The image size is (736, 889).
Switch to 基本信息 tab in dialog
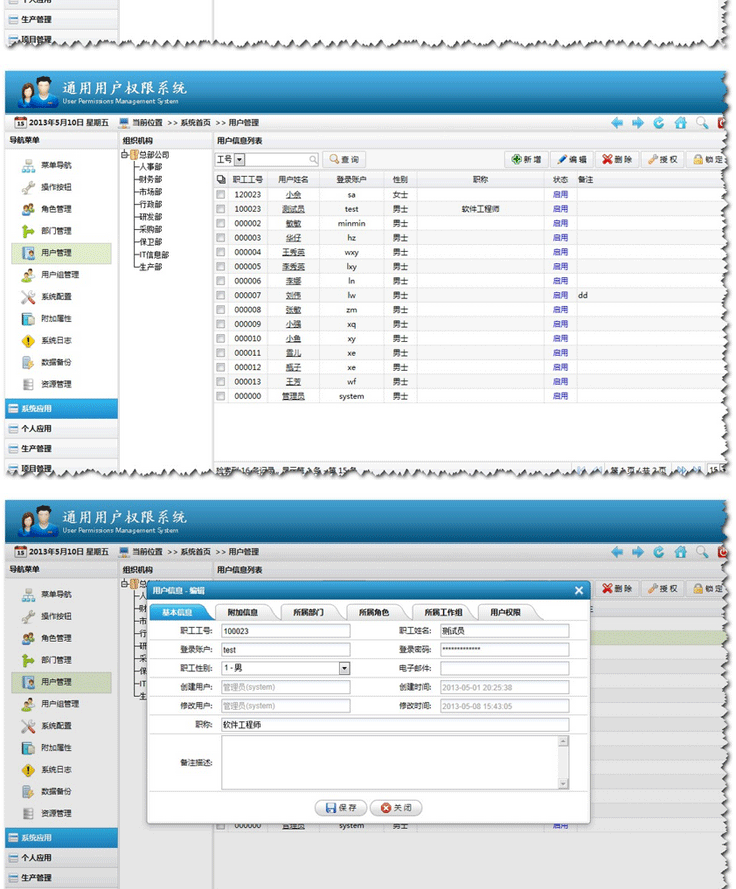(177, 612)
